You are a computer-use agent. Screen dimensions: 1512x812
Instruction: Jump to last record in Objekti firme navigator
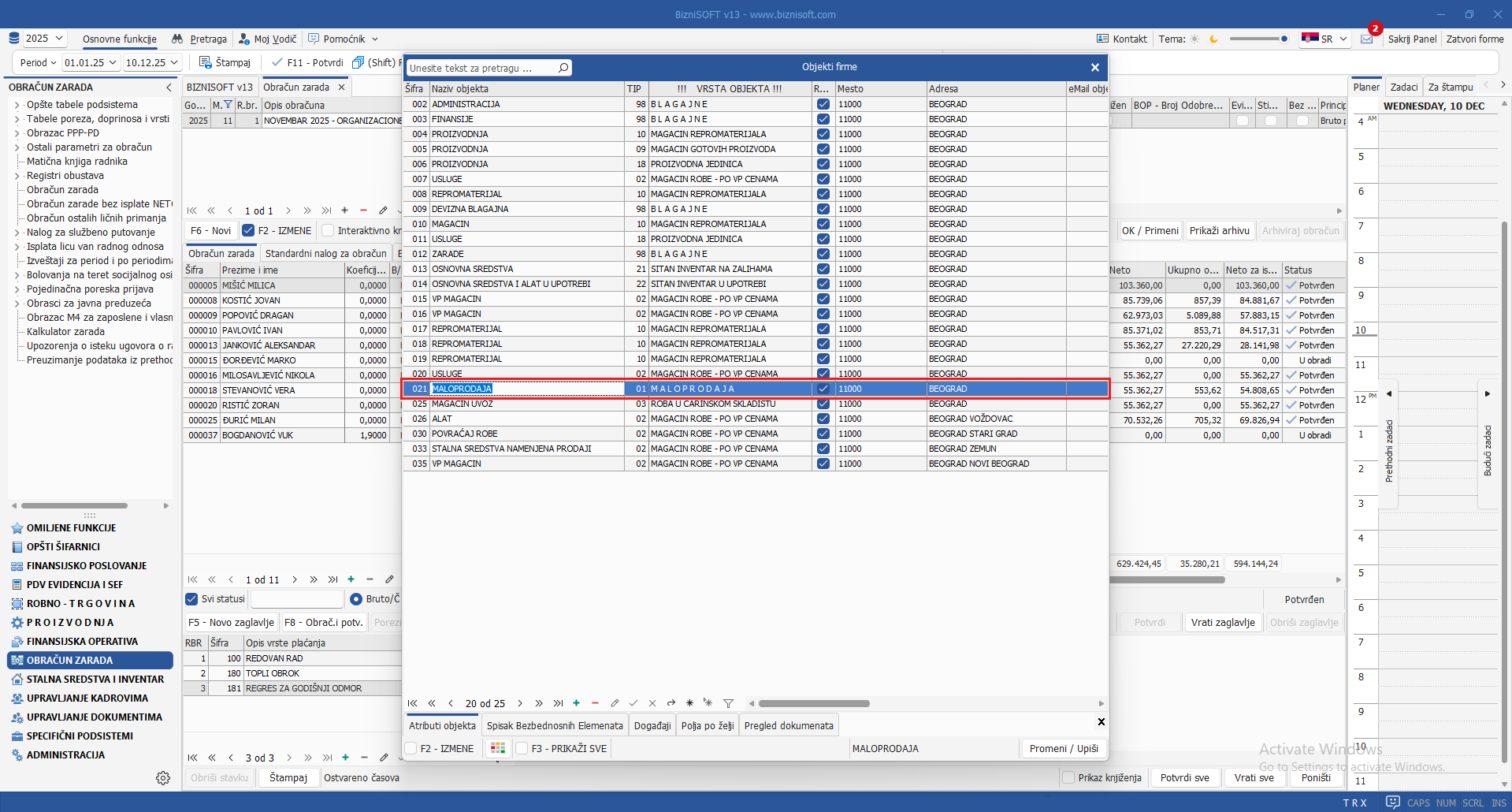[558, 703]
